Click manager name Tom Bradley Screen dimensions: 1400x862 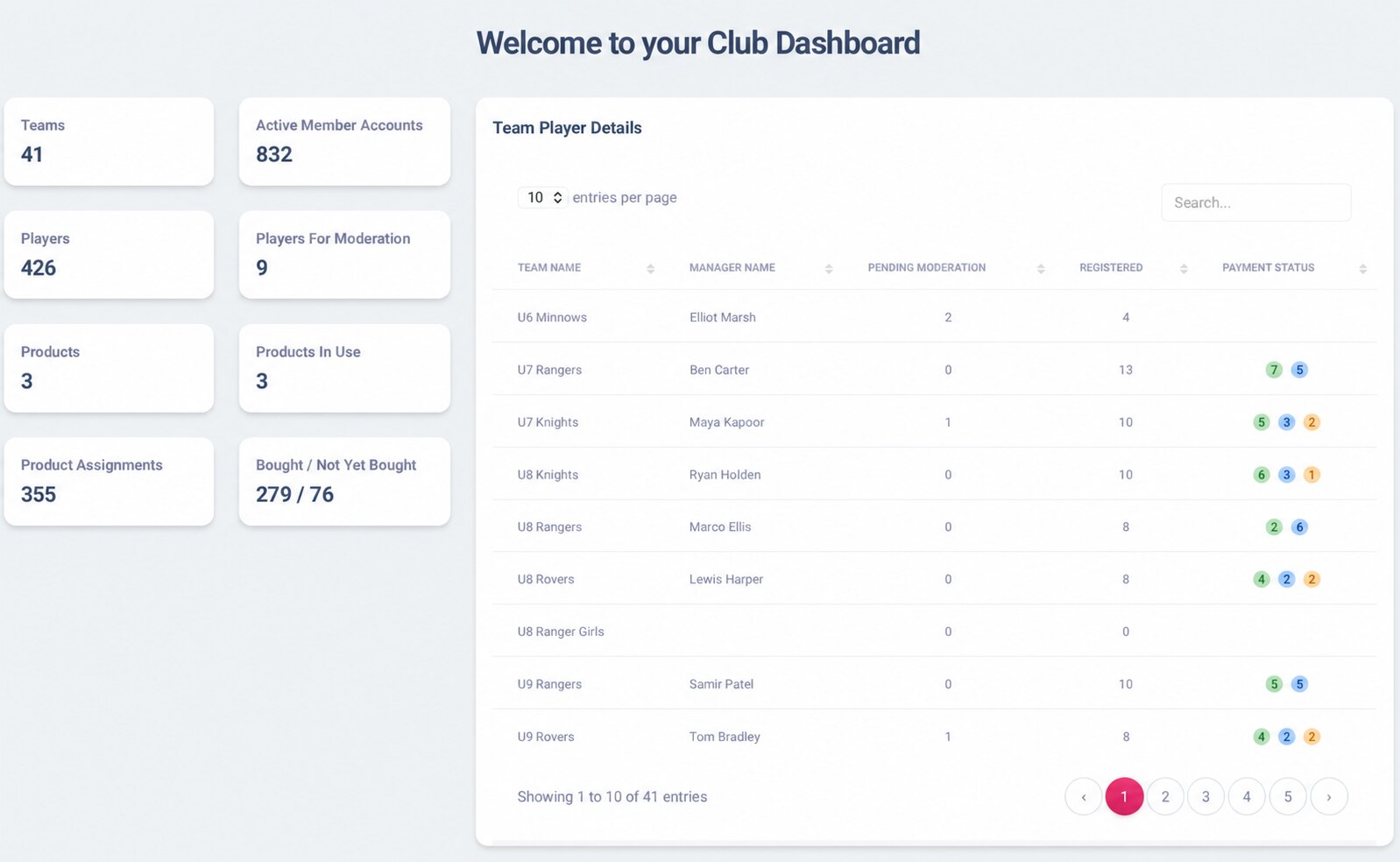[x=725, y=737]
